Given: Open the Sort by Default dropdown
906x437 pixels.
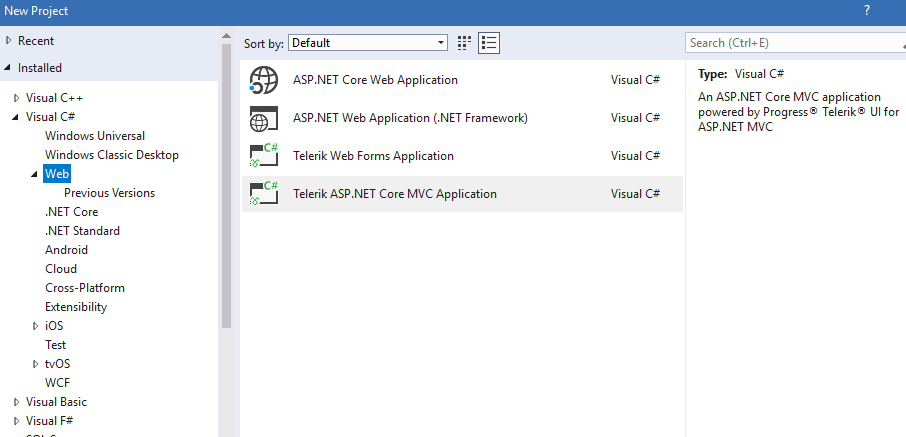Looking at the screenshot, I should pos(368,43).
